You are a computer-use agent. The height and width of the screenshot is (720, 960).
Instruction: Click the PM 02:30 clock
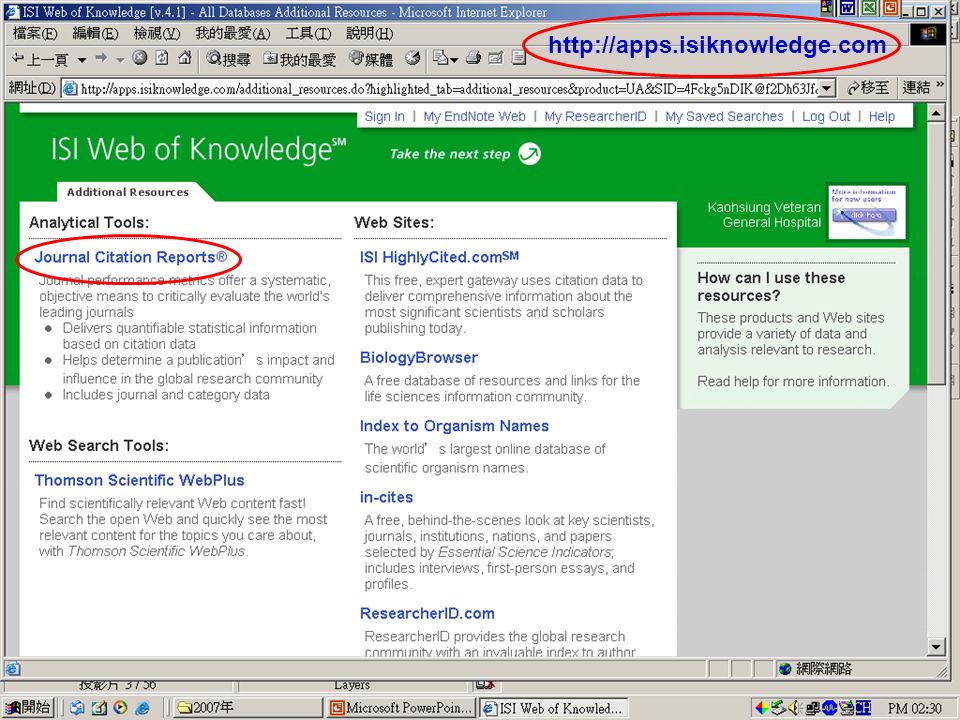(915, 708)
